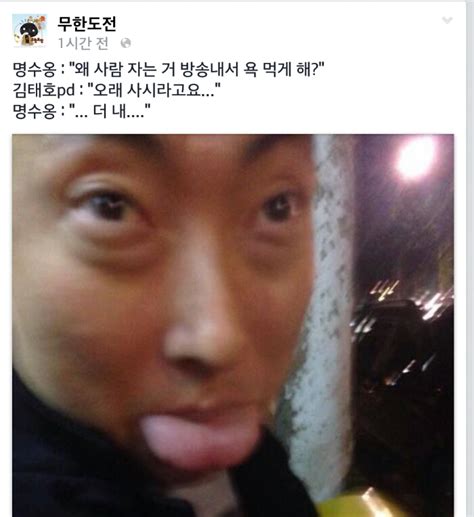Open dropdown arrow in post header corner

[447, 21]
